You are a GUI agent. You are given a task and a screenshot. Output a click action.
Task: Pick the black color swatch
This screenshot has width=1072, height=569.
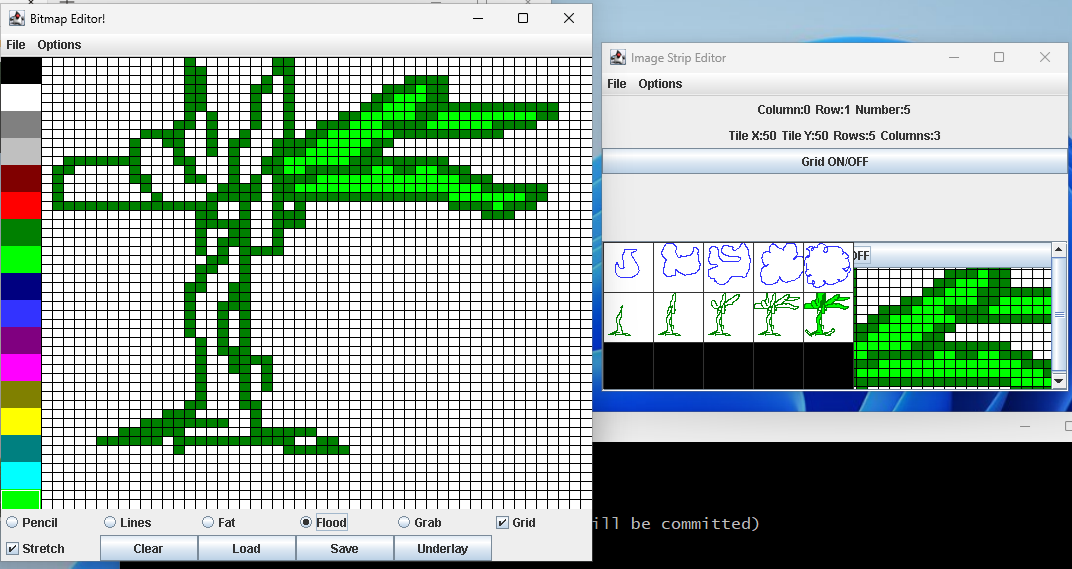[x=21, y=70]
